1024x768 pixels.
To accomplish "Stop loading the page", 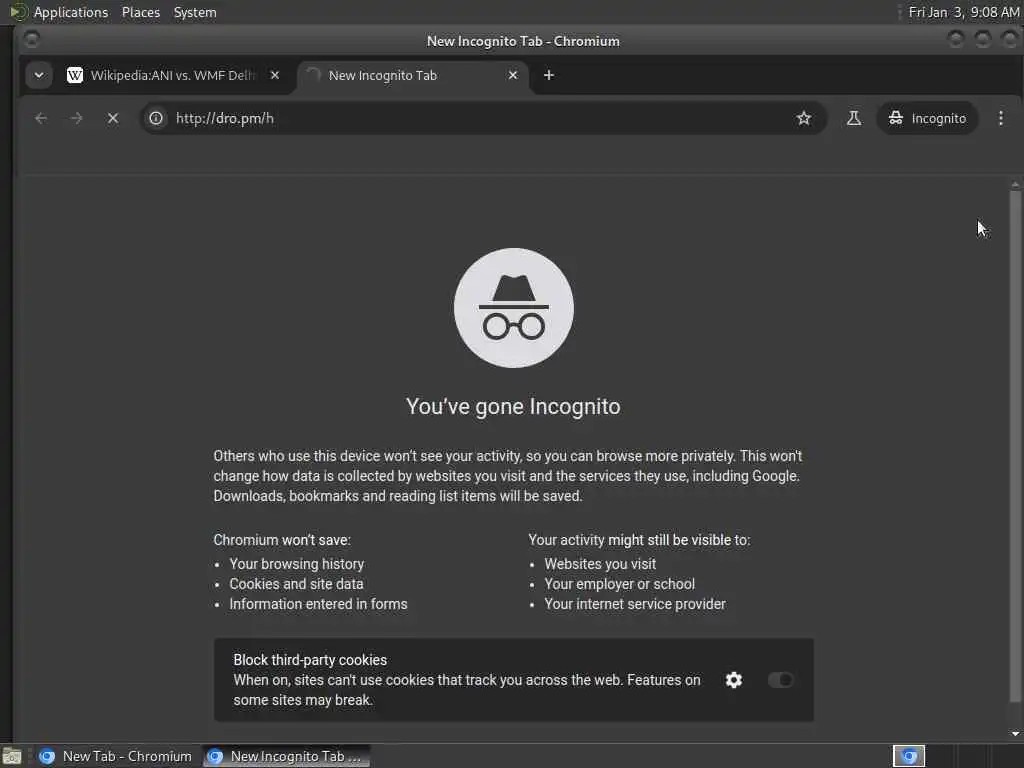I will [113, 118].
